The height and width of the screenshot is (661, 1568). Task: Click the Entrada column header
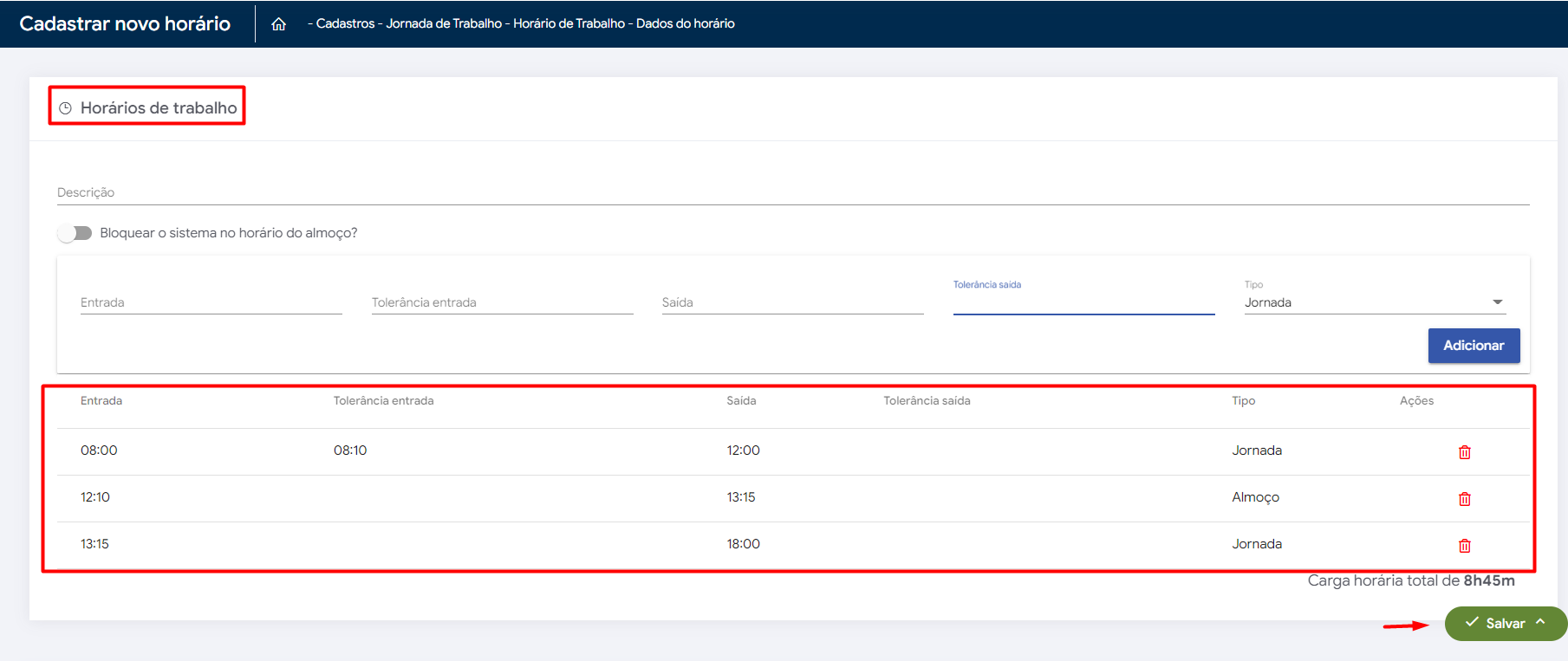[101, 400]
